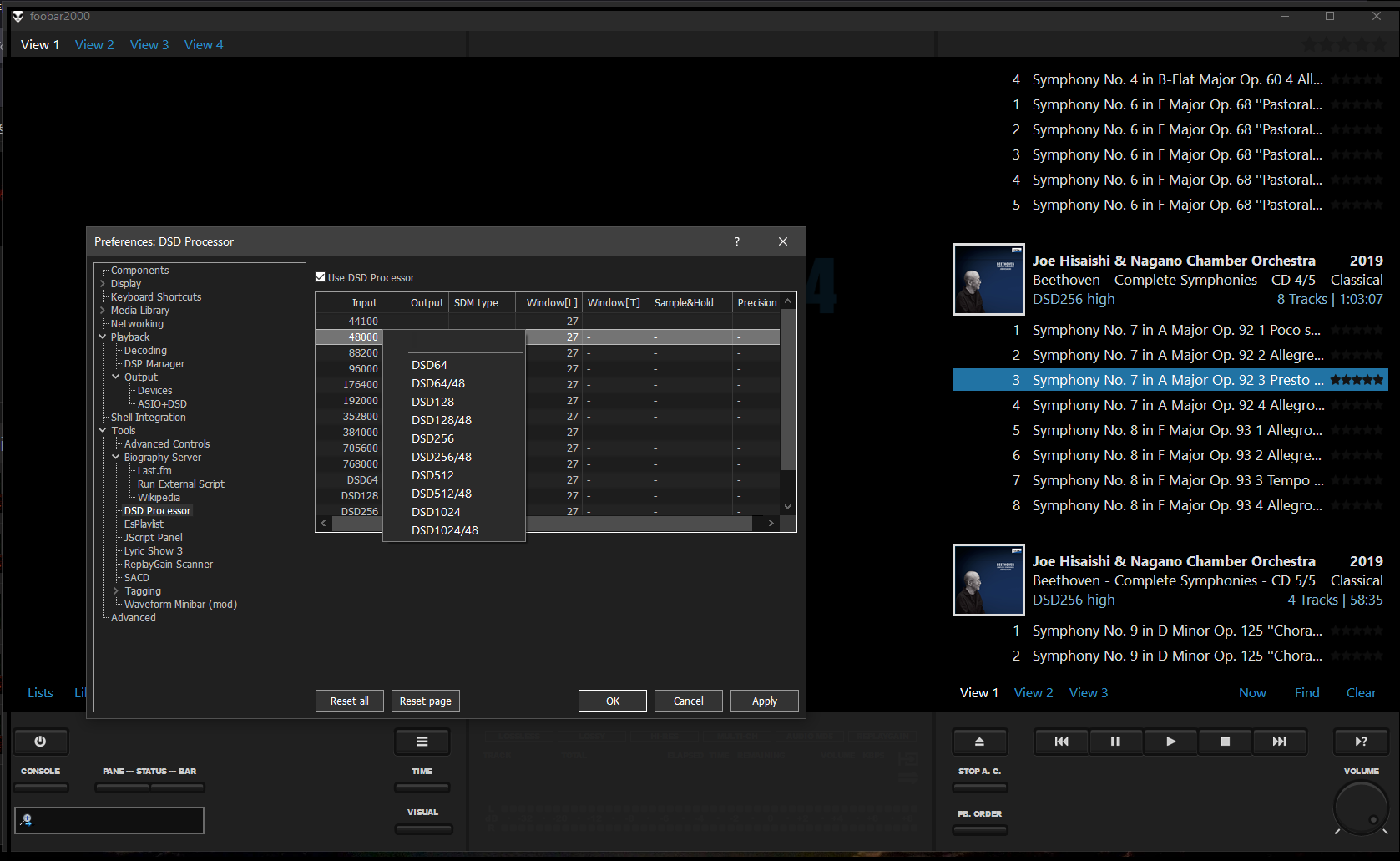
Task: Select DSD Processor in preferences tree
Action: (x=157, y=511)
